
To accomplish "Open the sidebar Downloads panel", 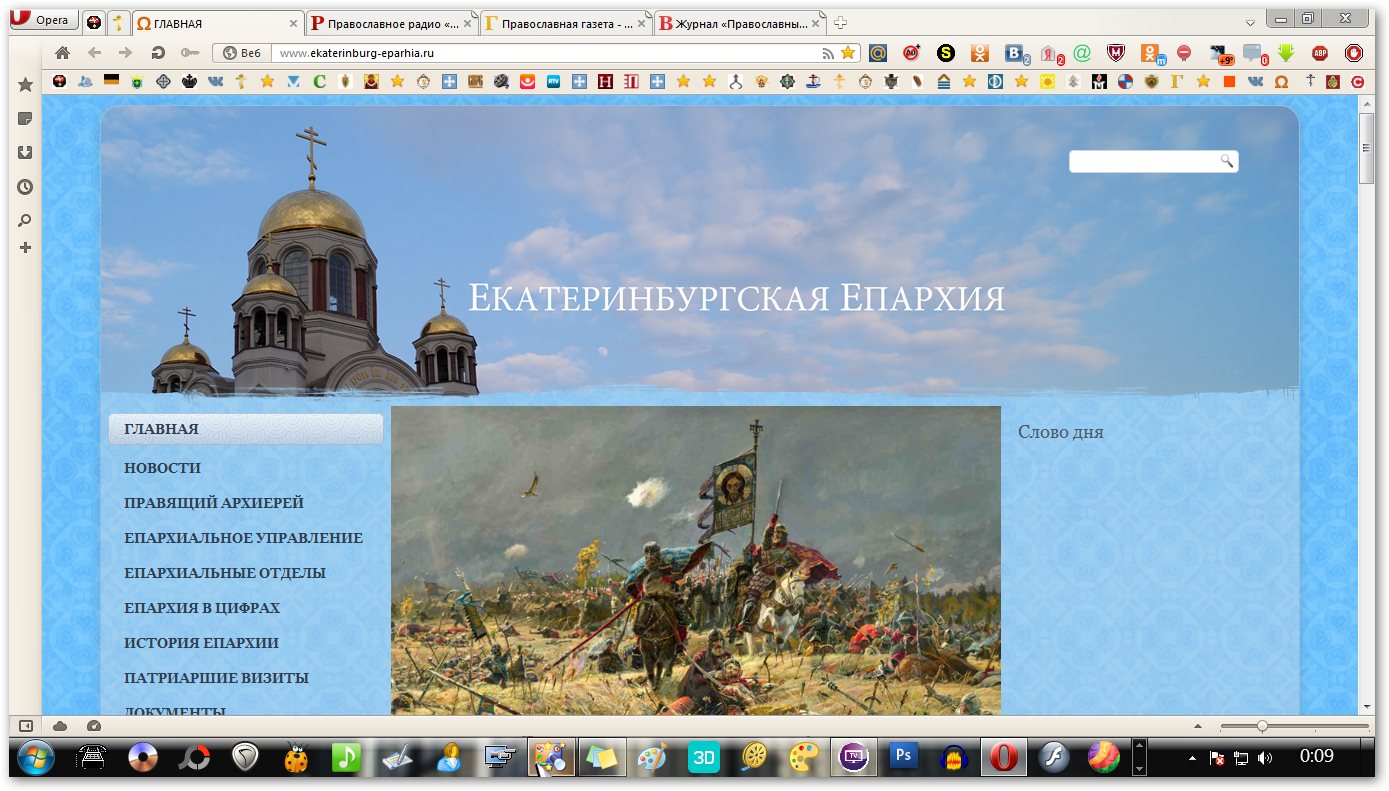I will pyautogui.click(x=25, y=153).
